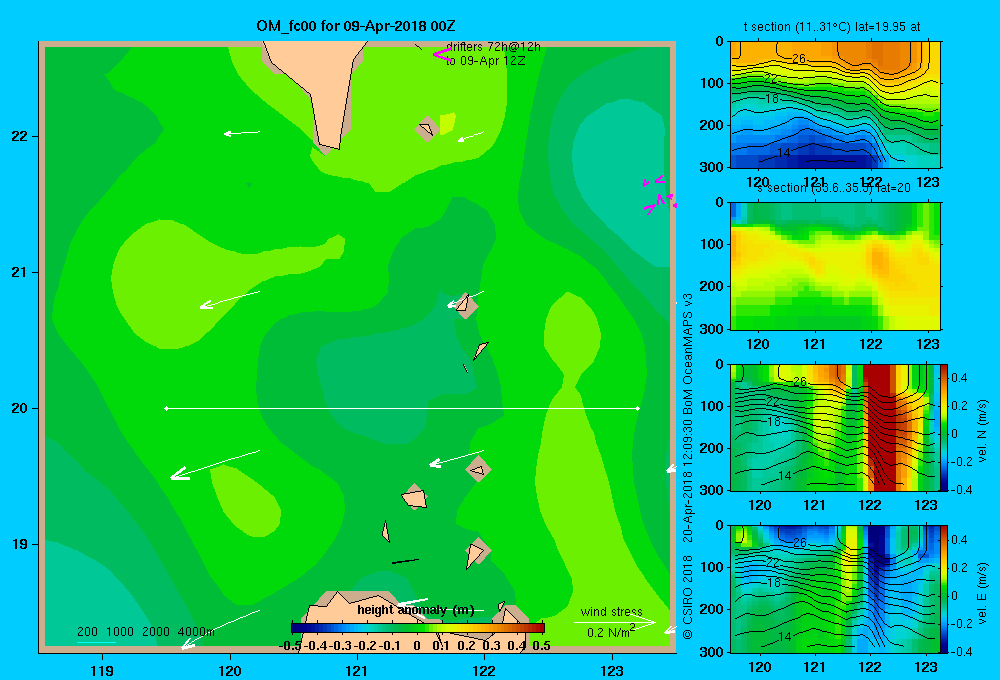Click the "height anomaly (m)" caption
This screenshot has width=1000, height=680.
[x=416, y=610]
